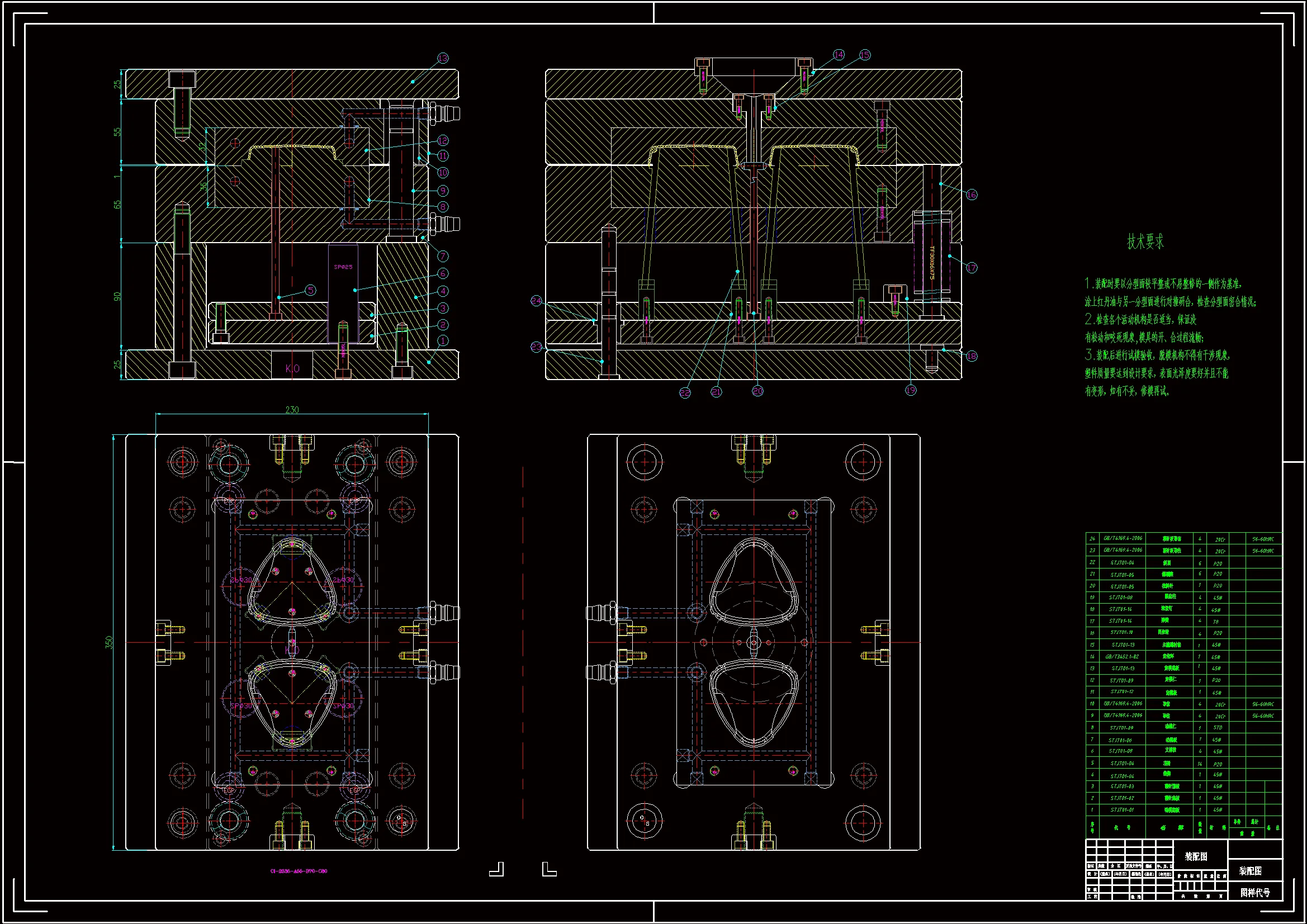Click the 技术要求 heading text

point(1145,242)
